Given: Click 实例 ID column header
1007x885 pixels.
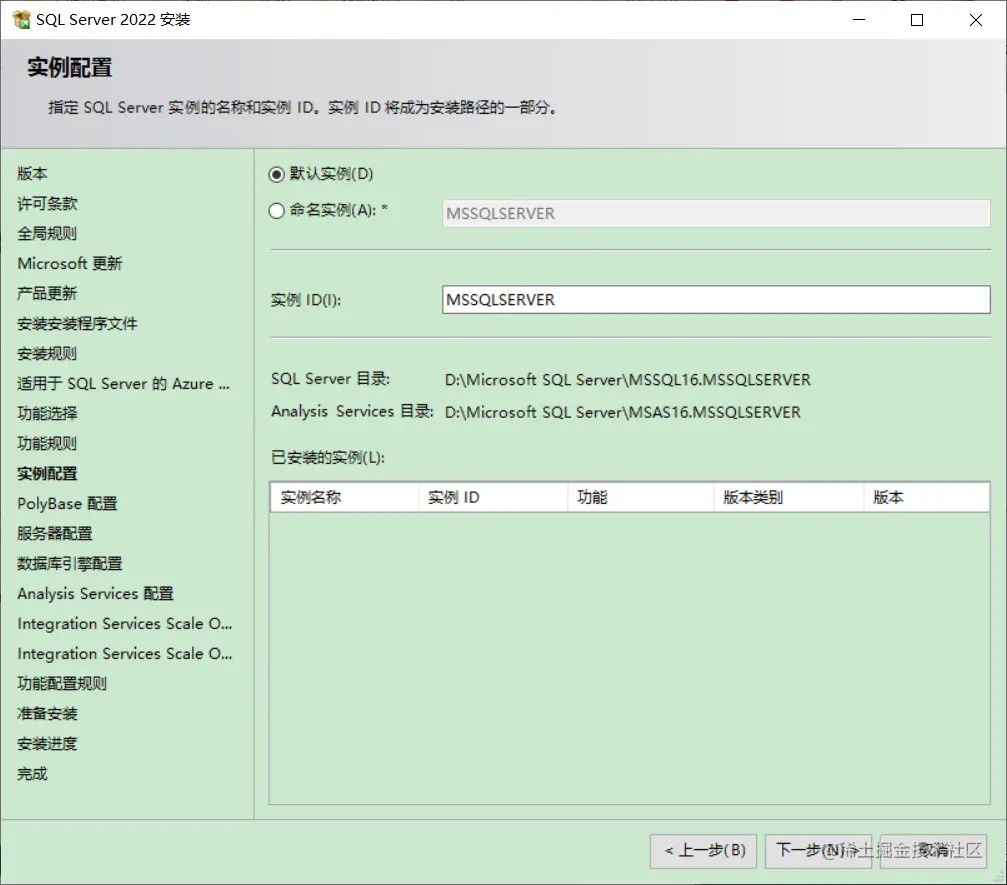Looking at the screenshot, I should (493, 497).
